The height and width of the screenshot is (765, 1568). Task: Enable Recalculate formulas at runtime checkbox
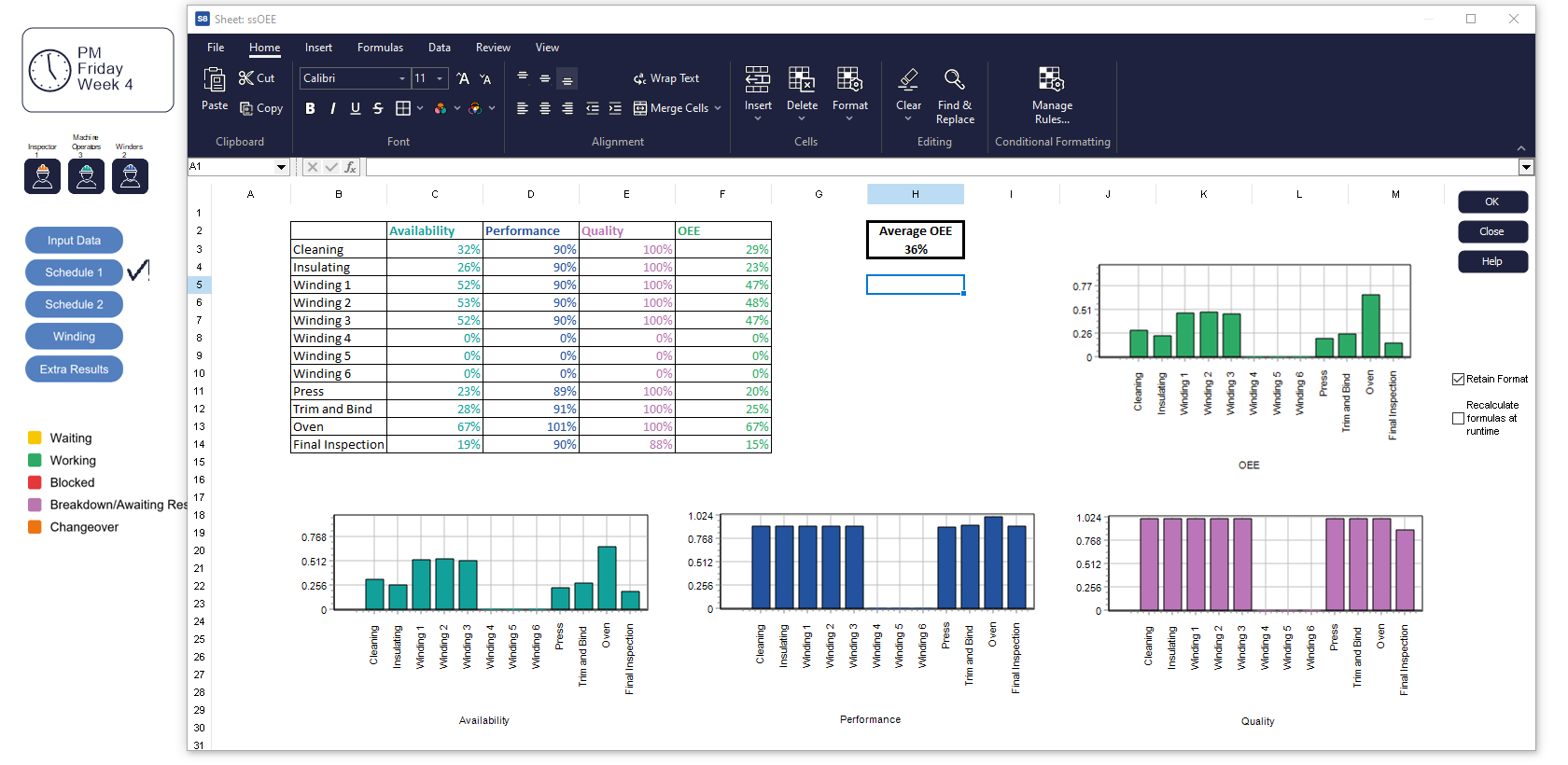(1458, 418)
